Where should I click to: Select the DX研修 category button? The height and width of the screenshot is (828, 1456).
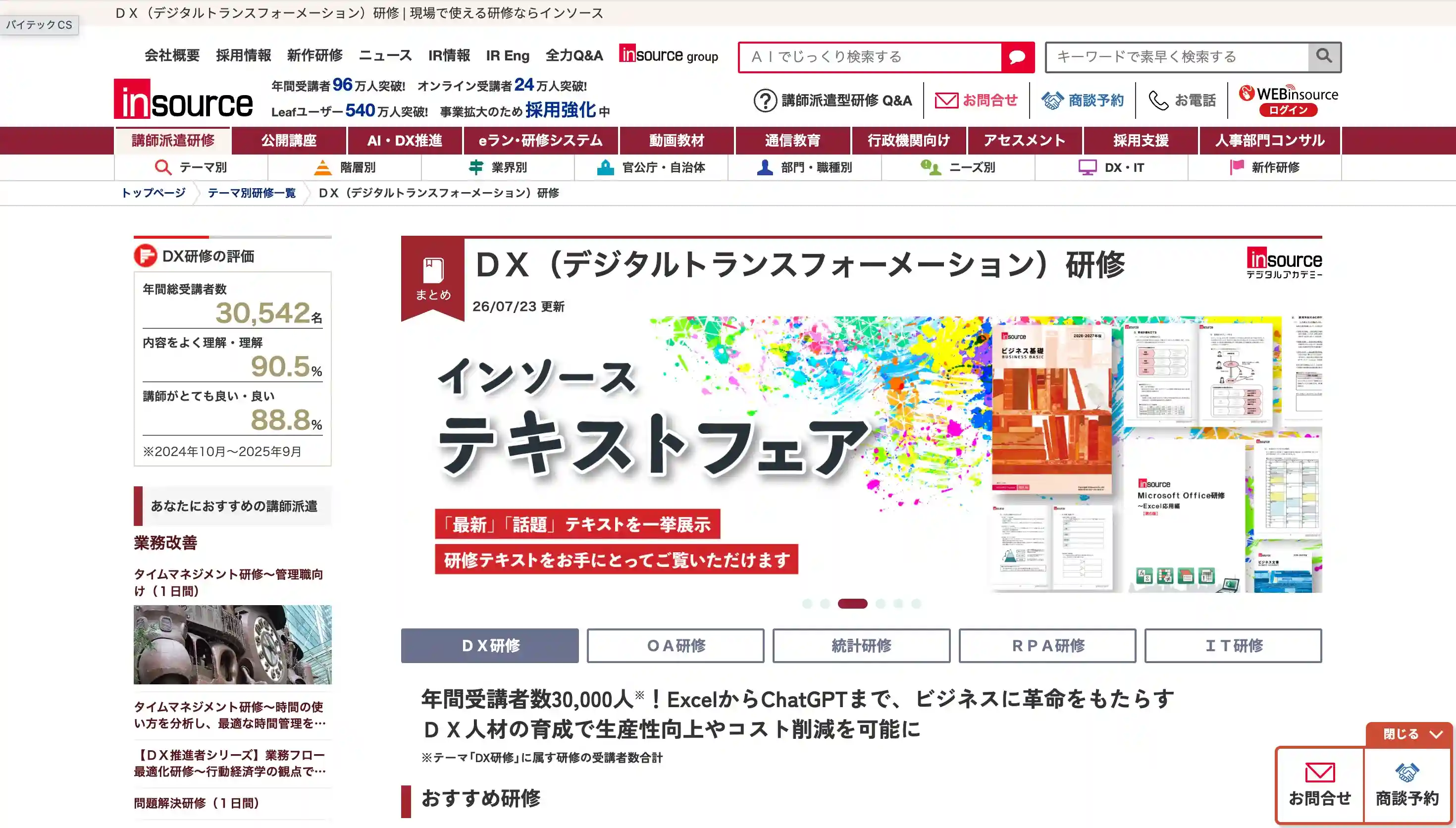click(x=489, y=645)
